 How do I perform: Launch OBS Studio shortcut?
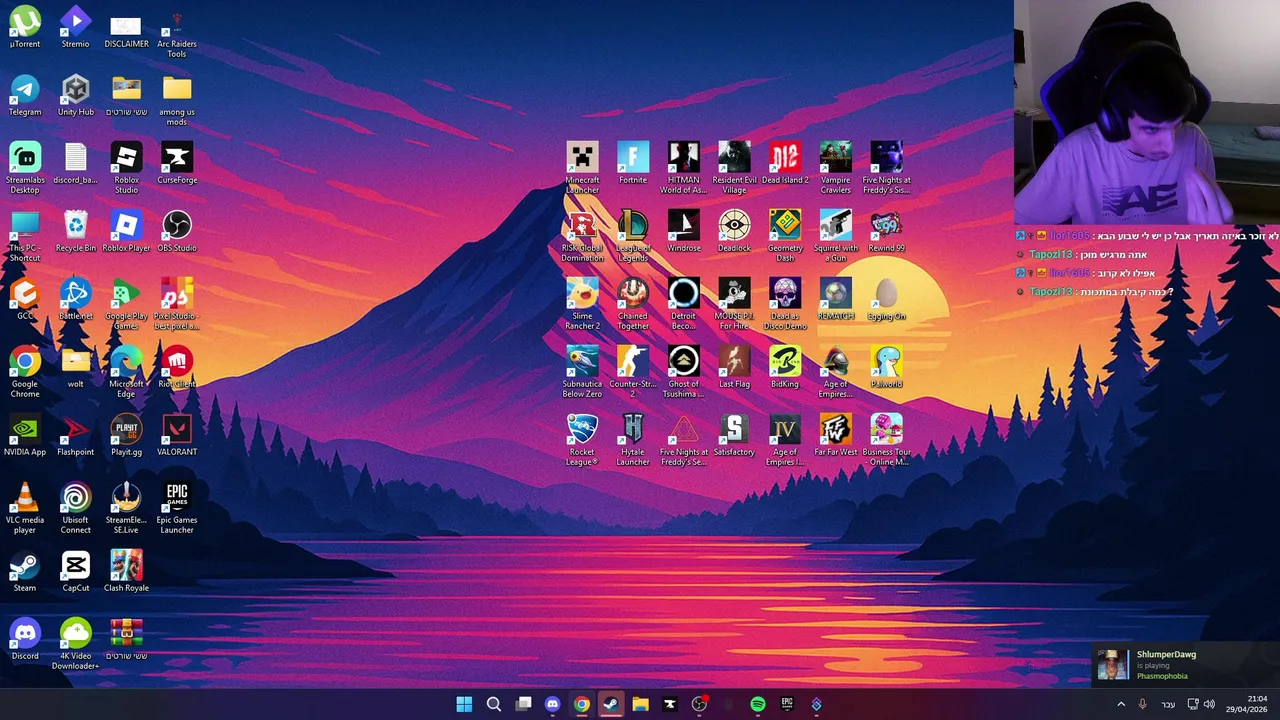pyautogui.click(x=177, y=232)
